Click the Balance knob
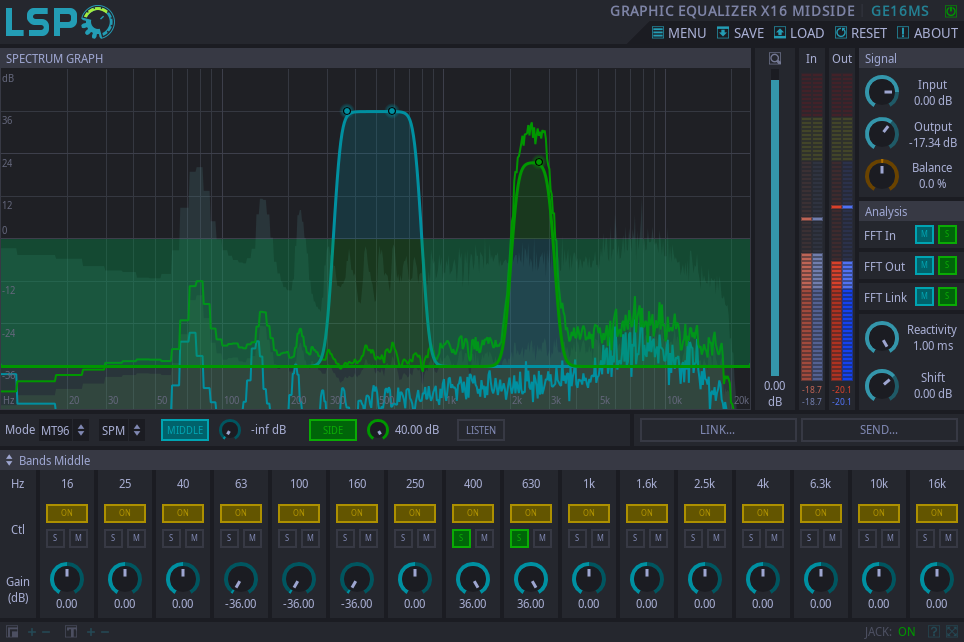Screen dimensions: 964x642 [x=882, y=175]
